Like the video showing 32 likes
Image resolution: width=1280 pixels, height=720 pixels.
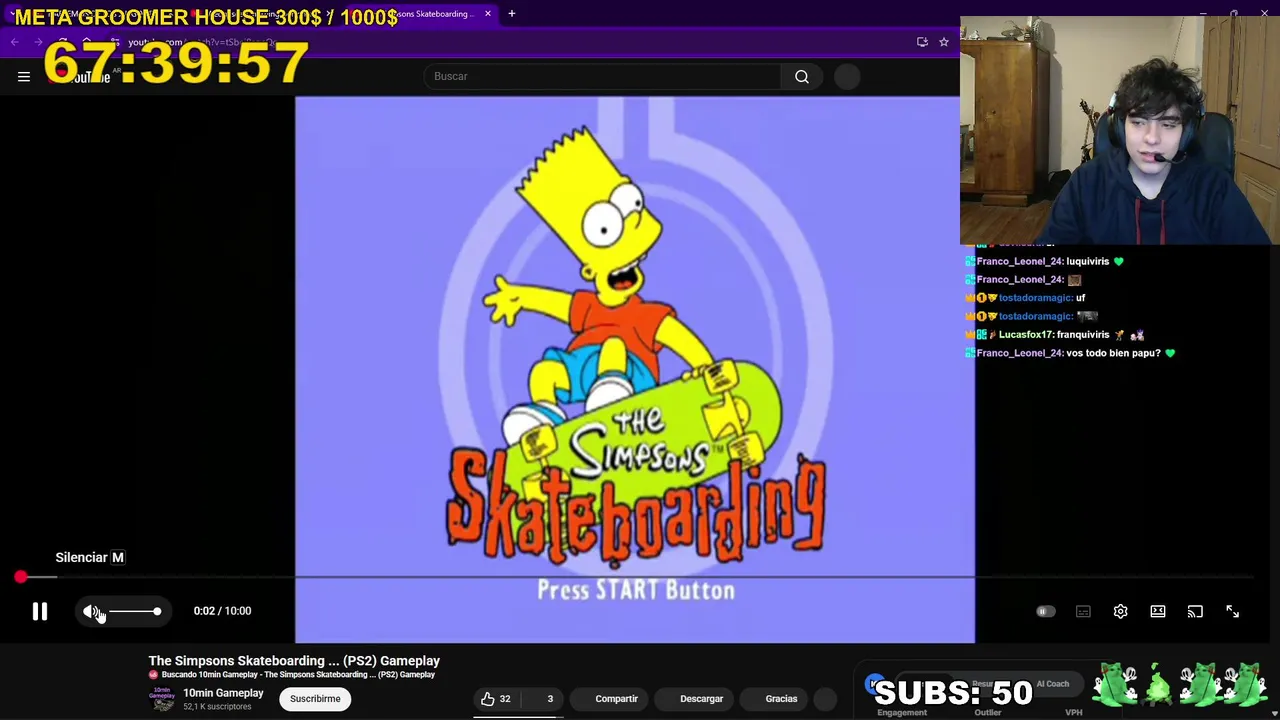click(x=495, y=699)
